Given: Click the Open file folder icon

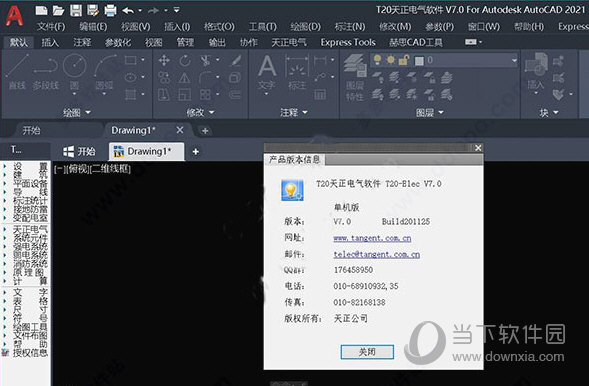Looking at the screenshot, I should (x=58, y=10).
